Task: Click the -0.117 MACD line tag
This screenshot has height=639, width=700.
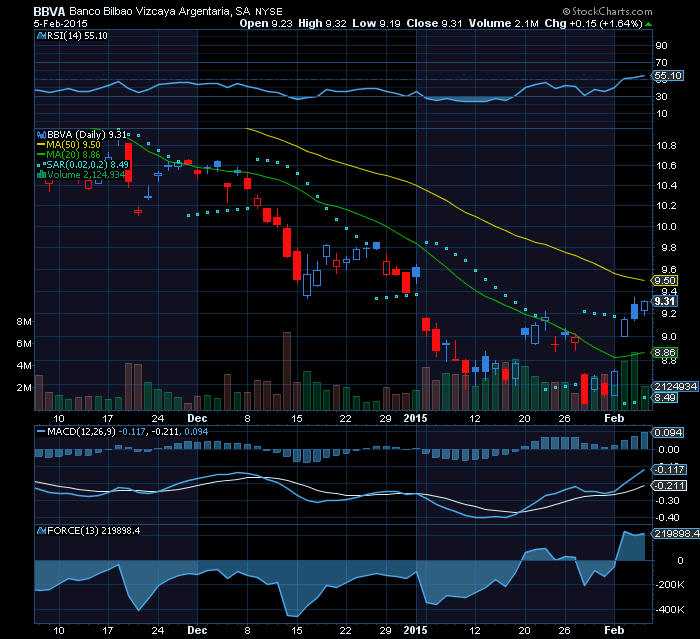Action: pos(670,470)
